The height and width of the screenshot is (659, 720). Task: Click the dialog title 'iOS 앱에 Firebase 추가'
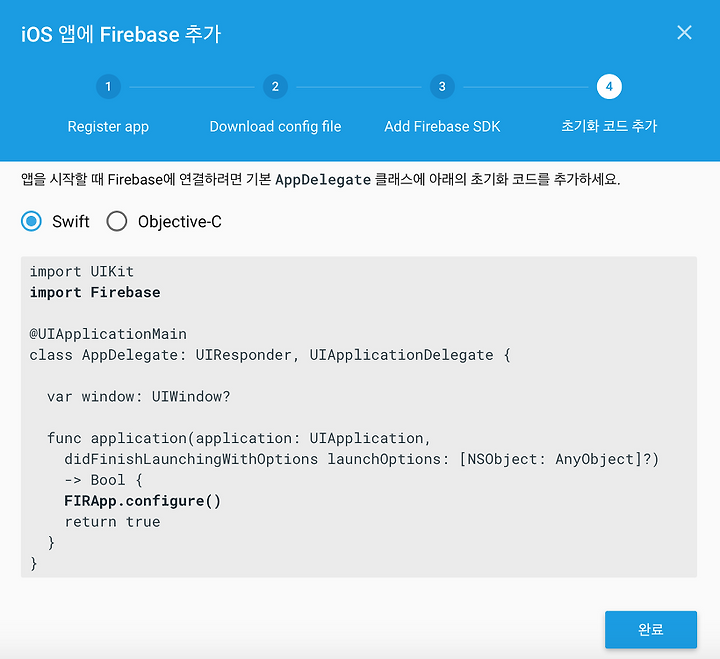[x=121, y=34]
